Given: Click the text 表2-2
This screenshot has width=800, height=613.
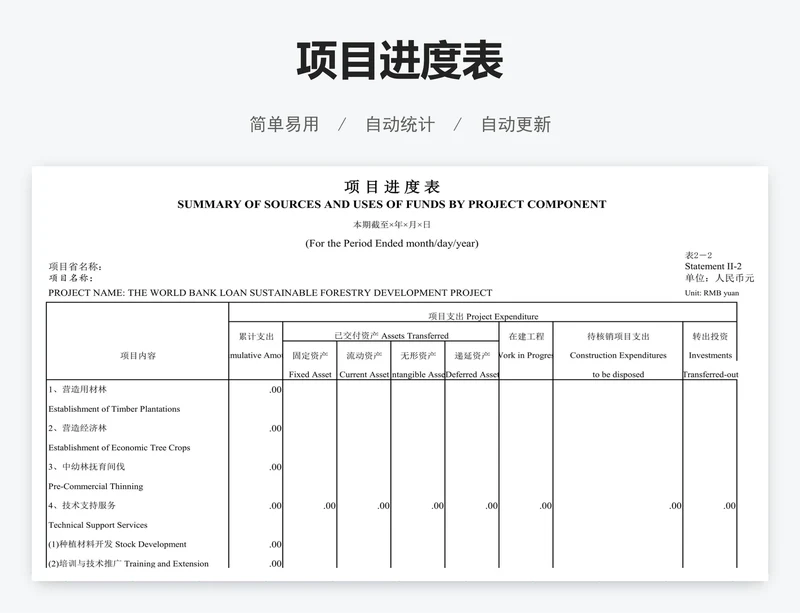Looking at the screenshot, I should 698,255.
